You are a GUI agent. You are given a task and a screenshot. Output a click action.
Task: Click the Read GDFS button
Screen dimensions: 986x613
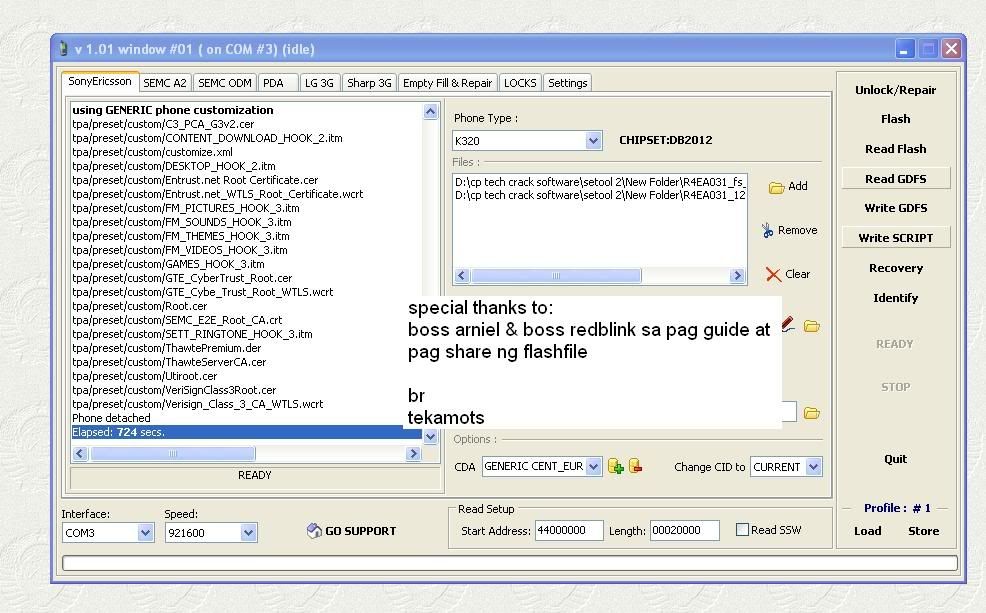point(895,179)
